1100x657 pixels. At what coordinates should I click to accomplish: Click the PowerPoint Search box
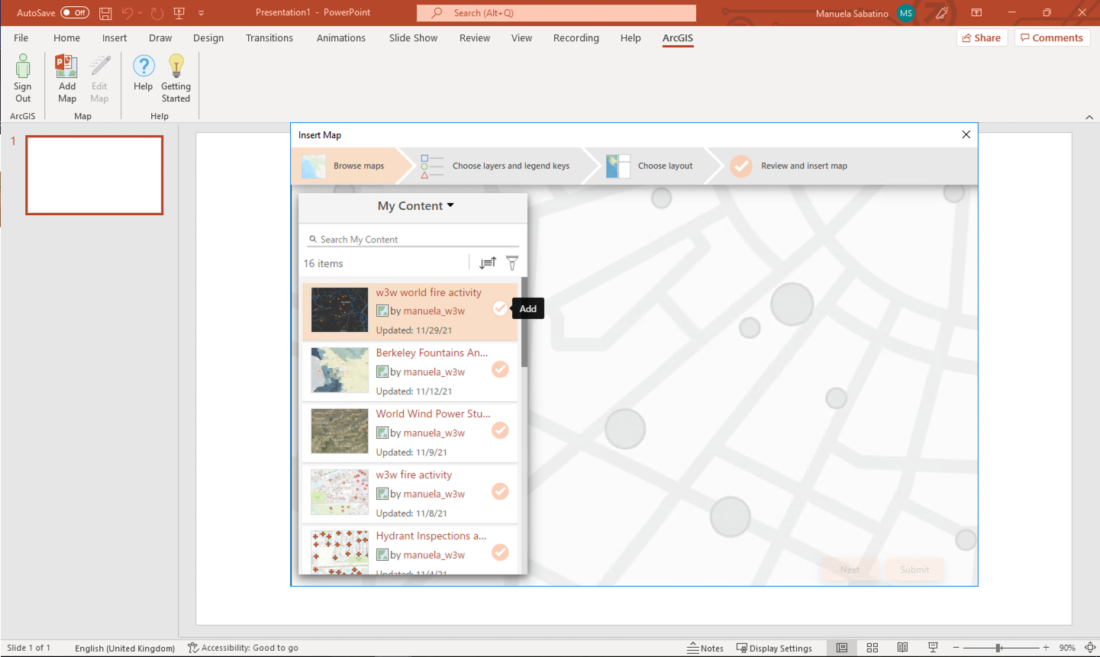(556, 13)
